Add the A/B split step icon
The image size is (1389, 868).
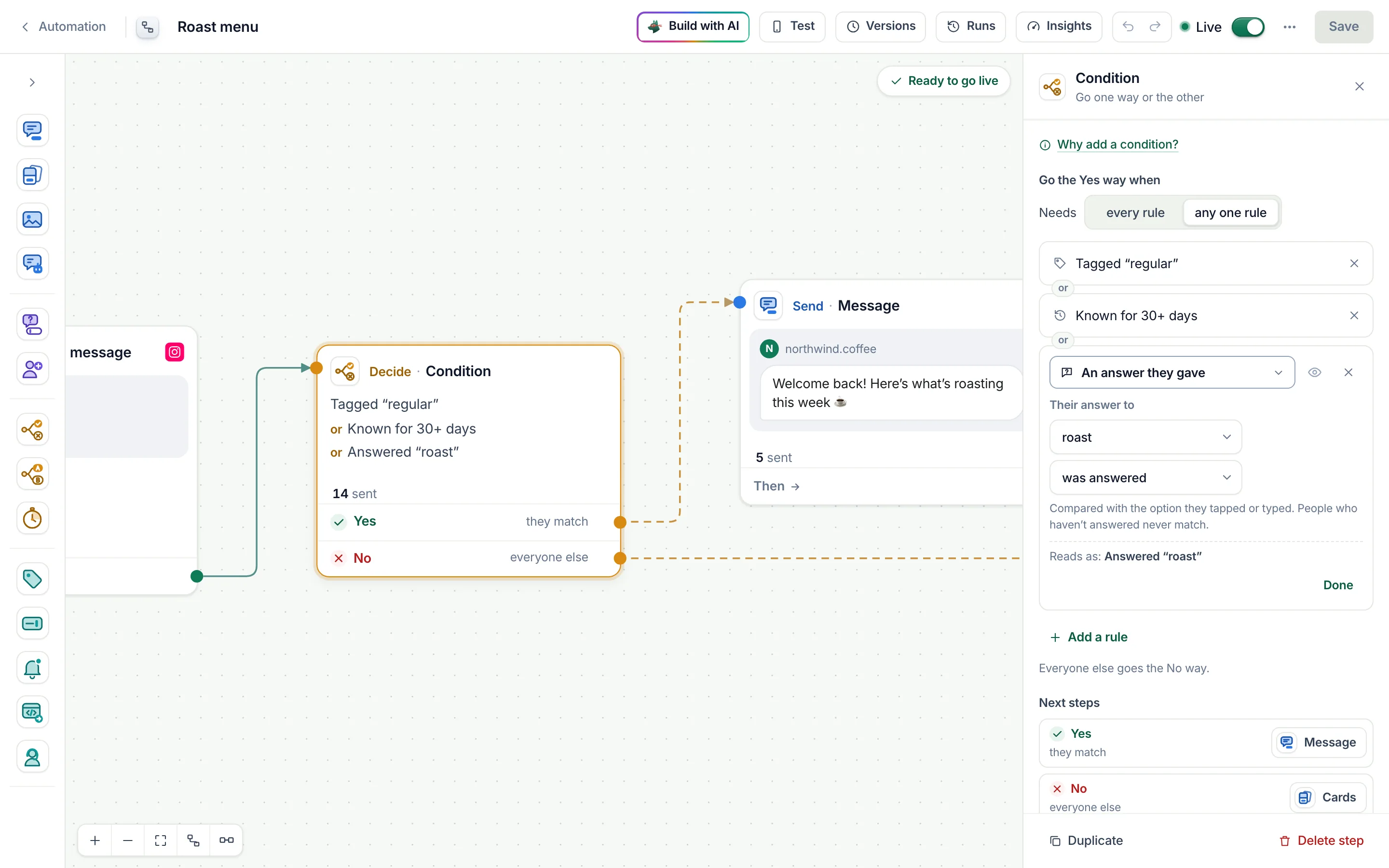32,474
